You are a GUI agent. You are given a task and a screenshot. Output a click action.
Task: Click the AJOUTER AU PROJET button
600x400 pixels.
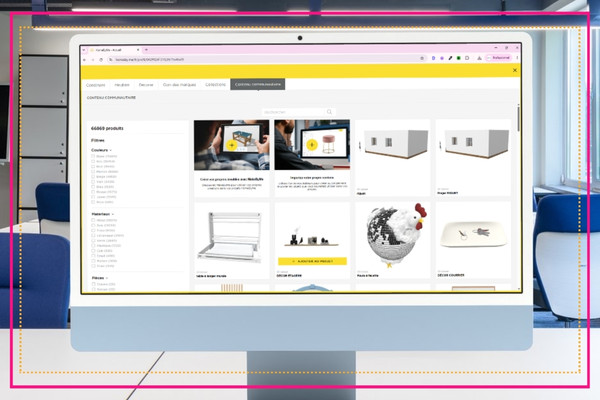312,261
